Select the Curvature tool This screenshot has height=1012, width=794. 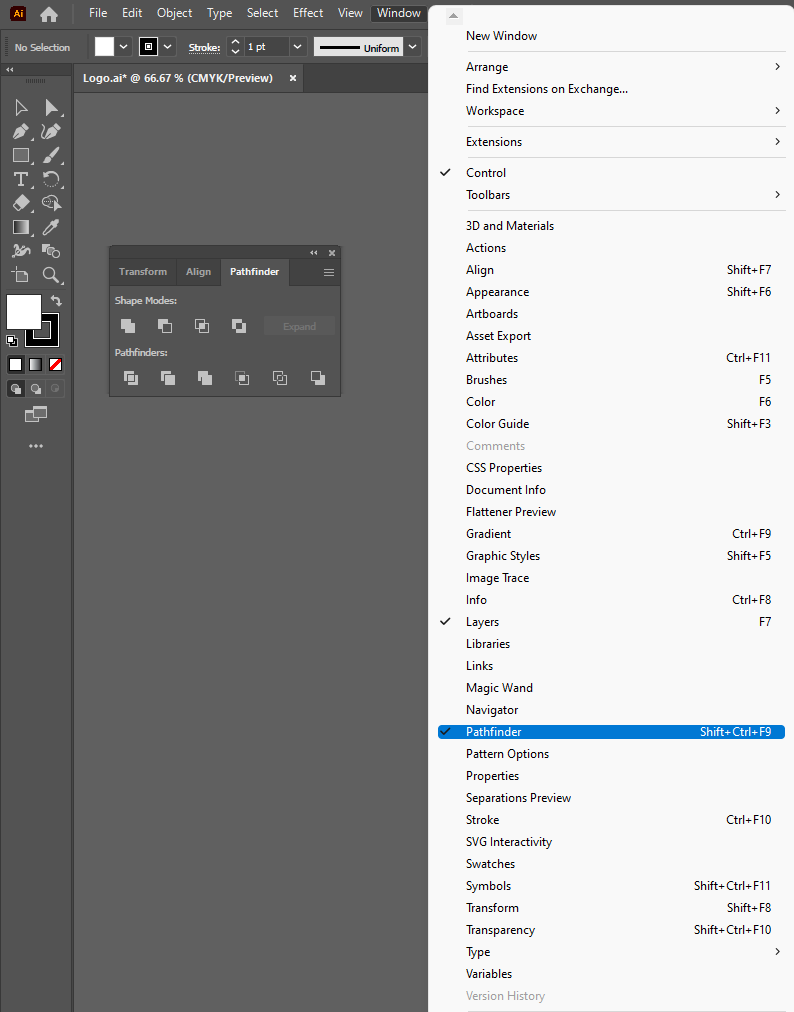pyautogui.click(x=51, y=131)
